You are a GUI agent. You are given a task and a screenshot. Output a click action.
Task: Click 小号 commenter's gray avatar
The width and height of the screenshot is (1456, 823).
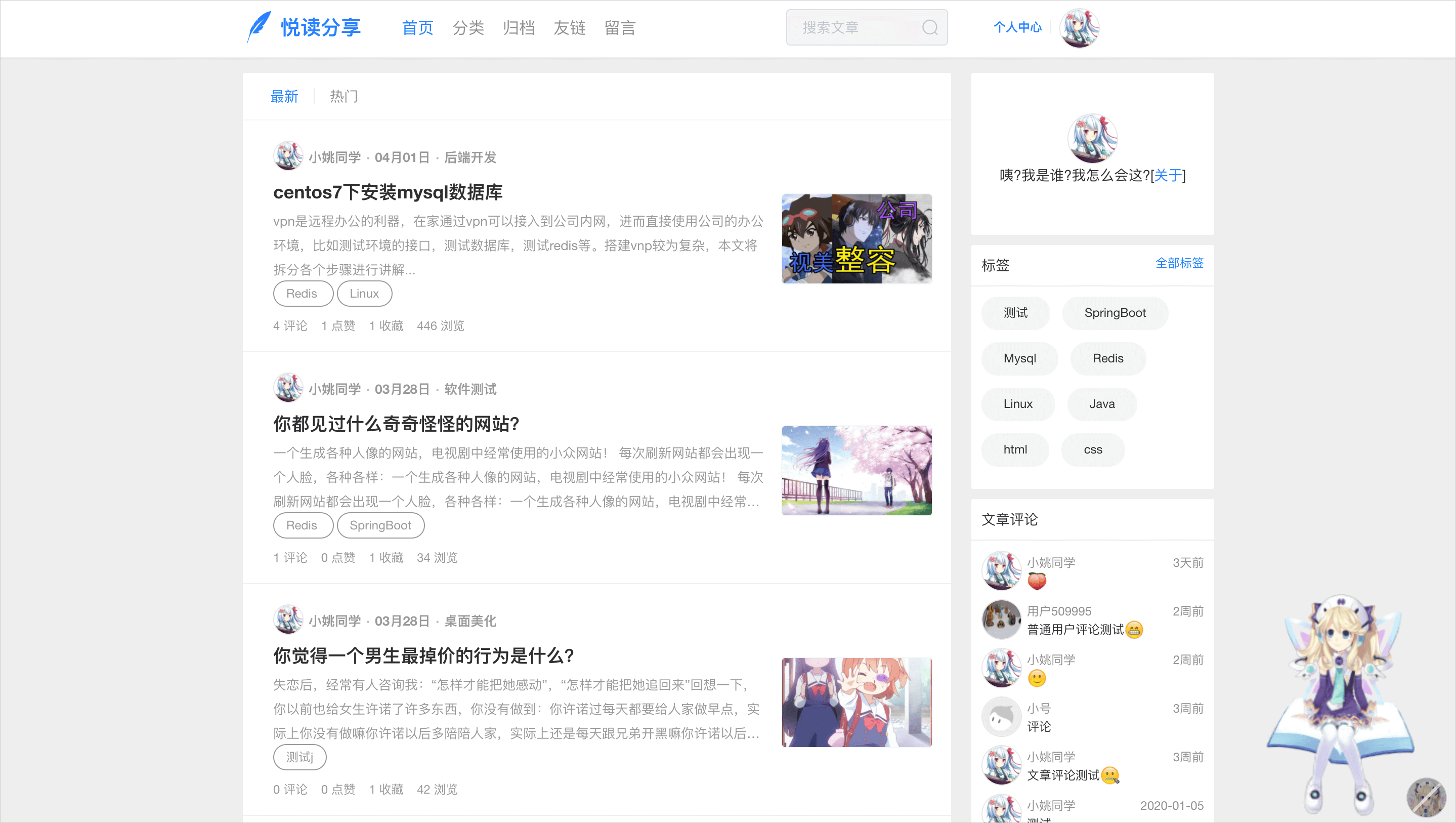(x=1001, y=717)
